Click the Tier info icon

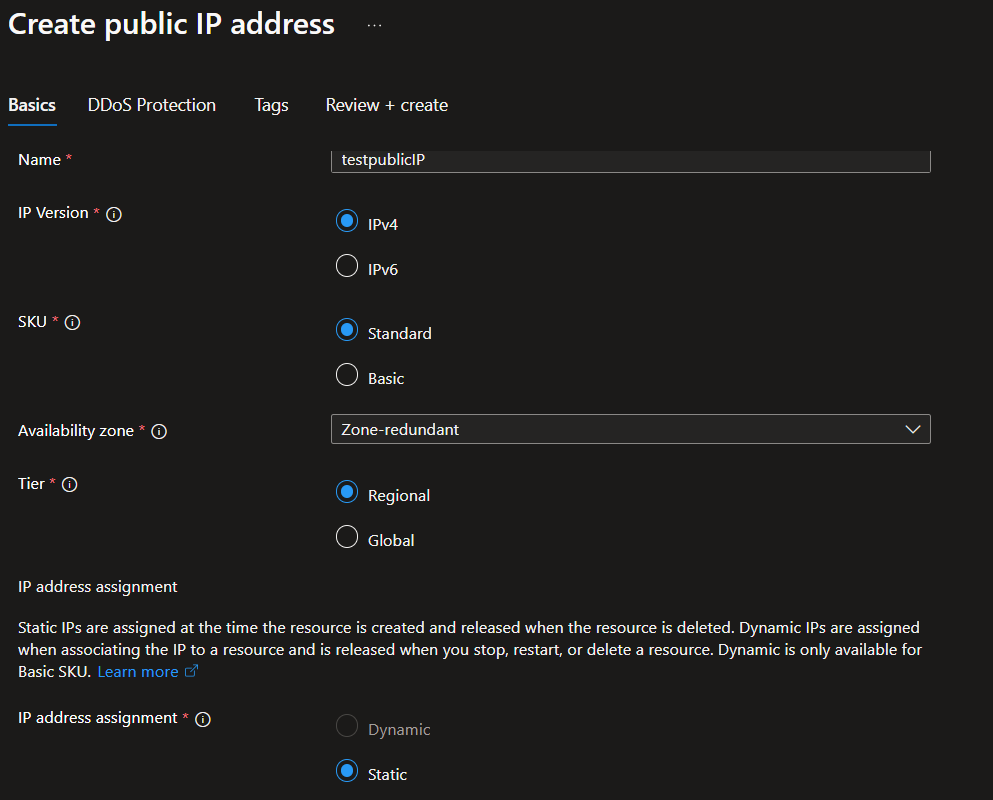pyautogui.click(x=68, y=484)
